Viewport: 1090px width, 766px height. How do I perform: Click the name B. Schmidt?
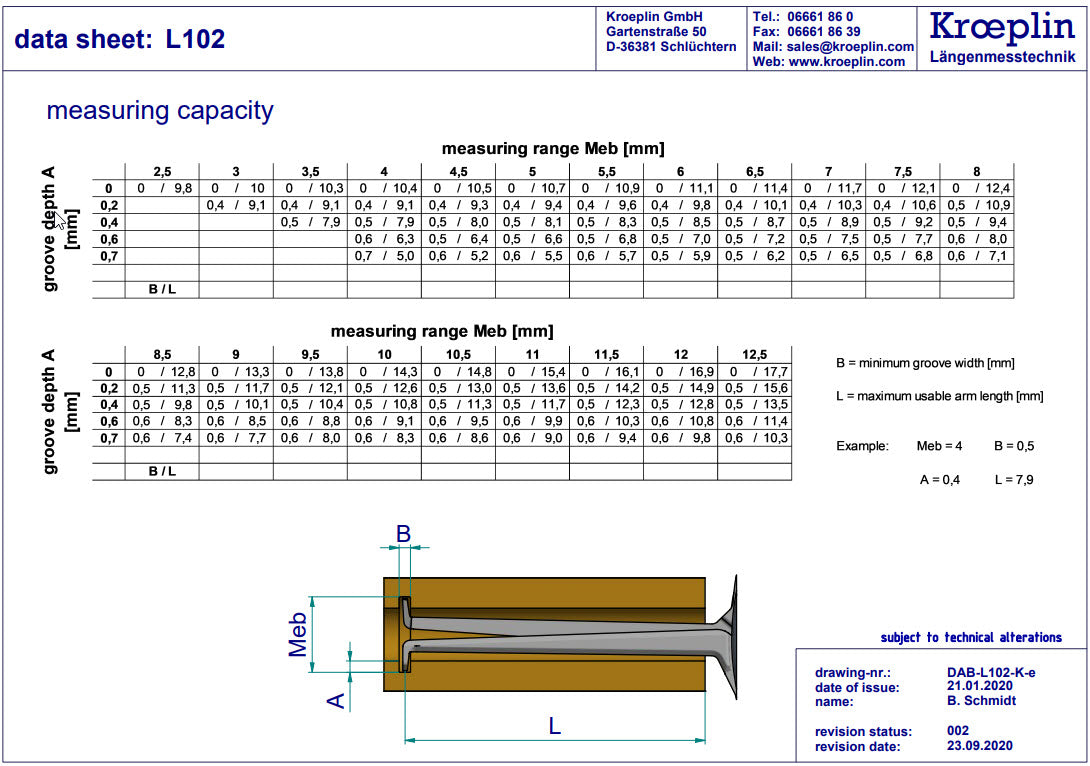coord(981,701)
